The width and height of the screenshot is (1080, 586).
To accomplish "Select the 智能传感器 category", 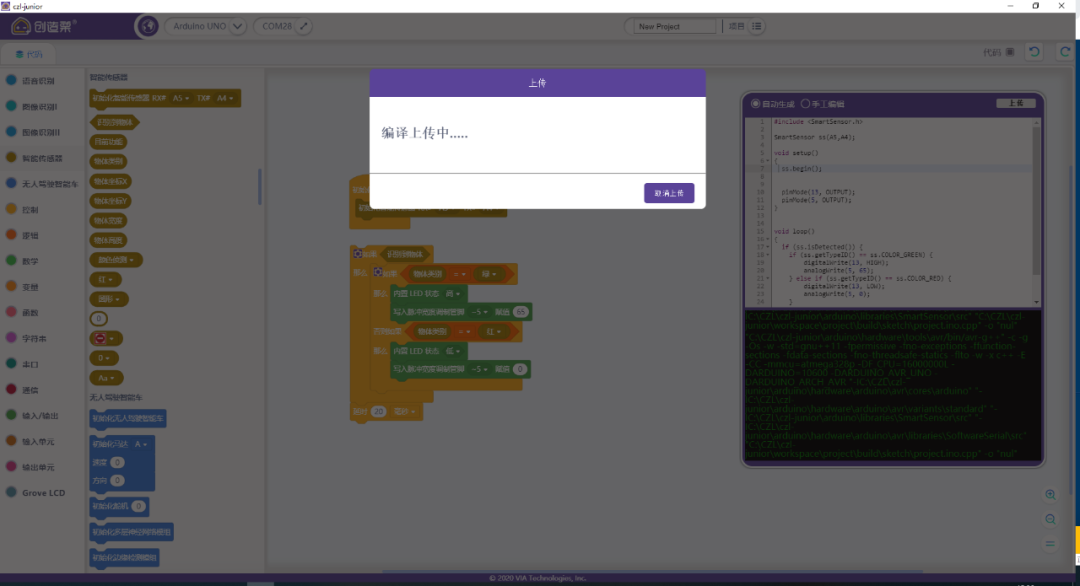I will pyautogui.click(x=40, y=158).
